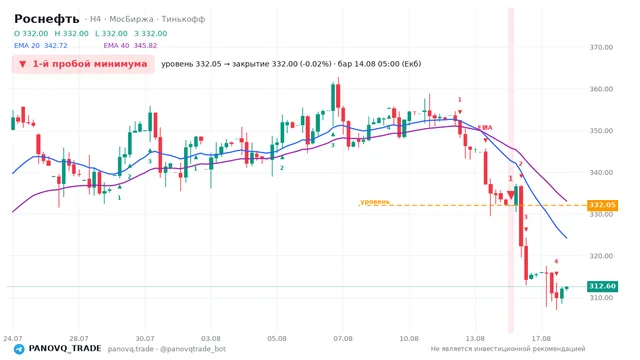Click the PANOVQ_TRADE channel name
Screen dimensions: 640x360
pos(65,349)
